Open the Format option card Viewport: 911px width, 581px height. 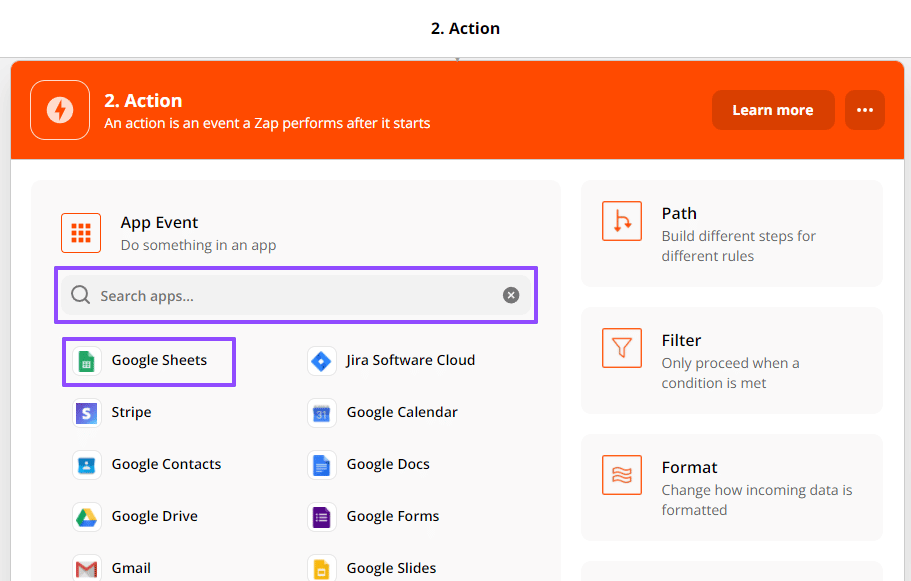731,487
